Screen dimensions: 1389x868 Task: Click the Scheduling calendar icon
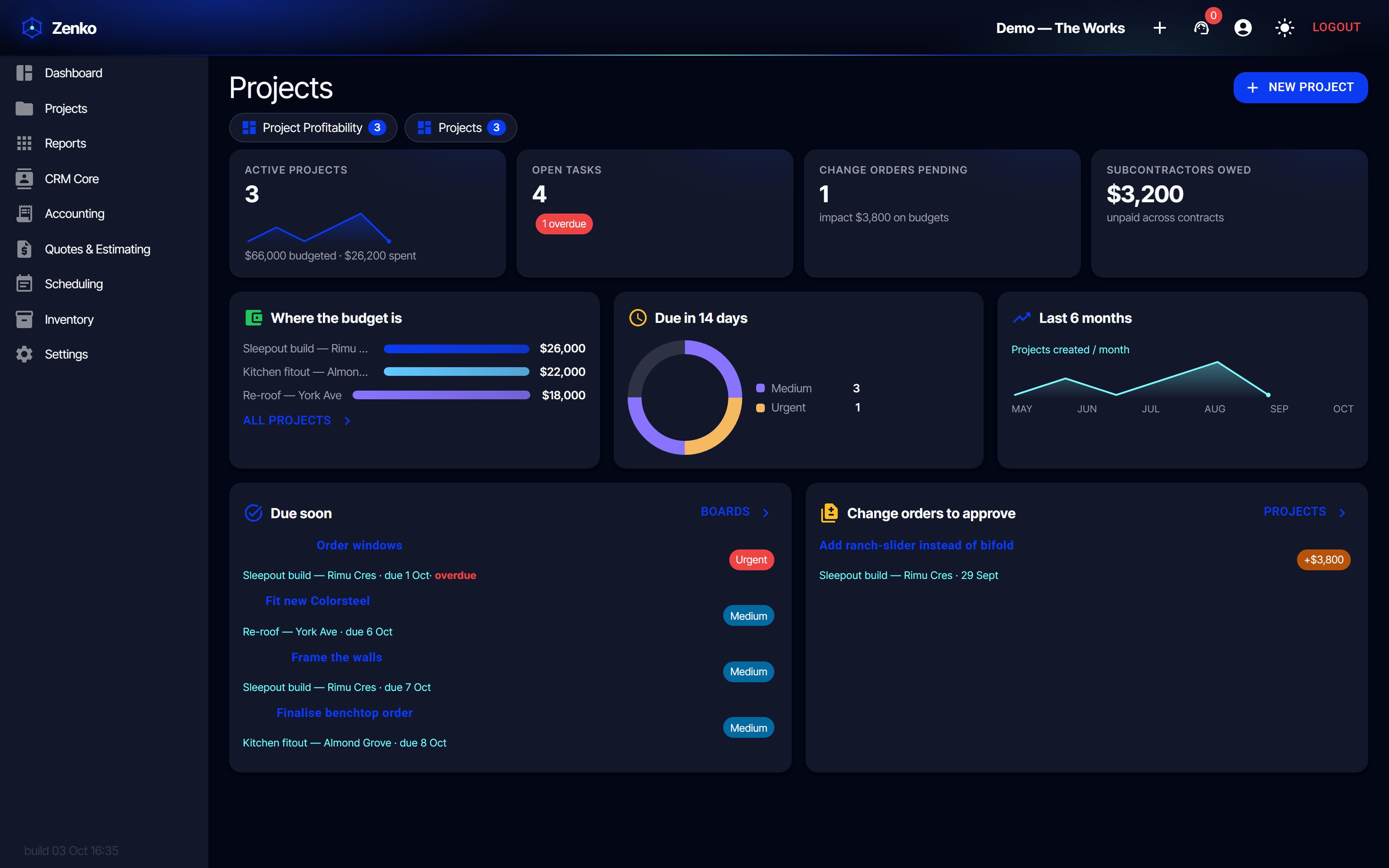coord(24,283)
